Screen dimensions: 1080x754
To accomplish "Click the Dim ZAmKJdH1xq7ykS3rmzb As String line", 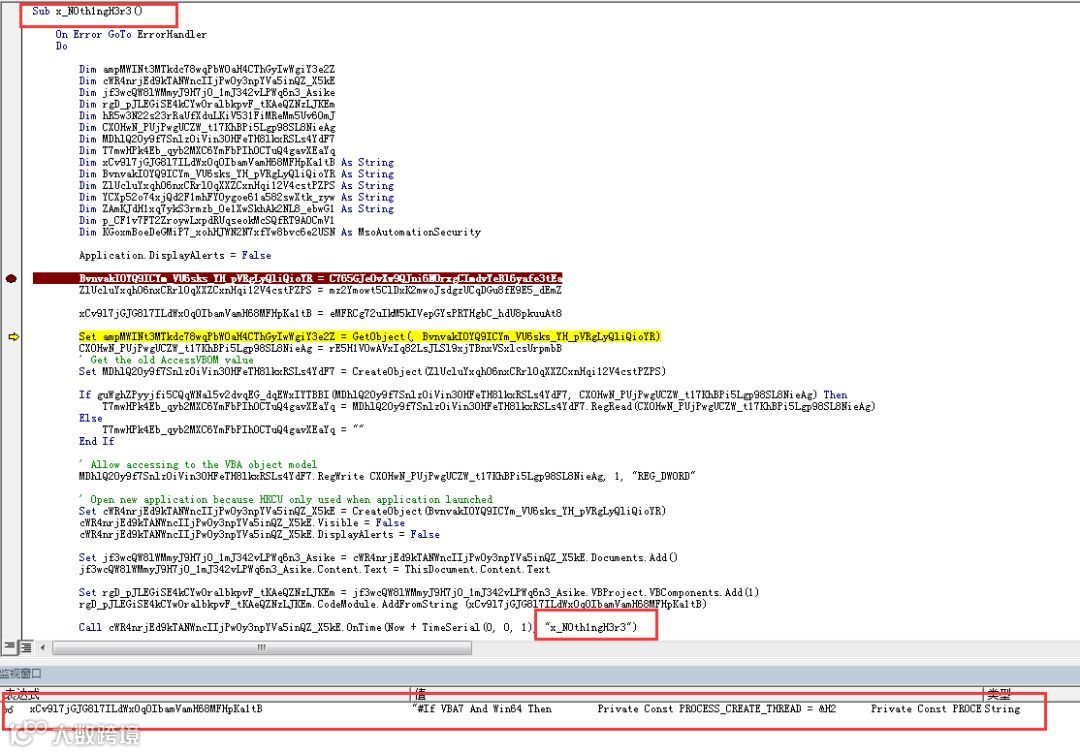I will 236,209.
